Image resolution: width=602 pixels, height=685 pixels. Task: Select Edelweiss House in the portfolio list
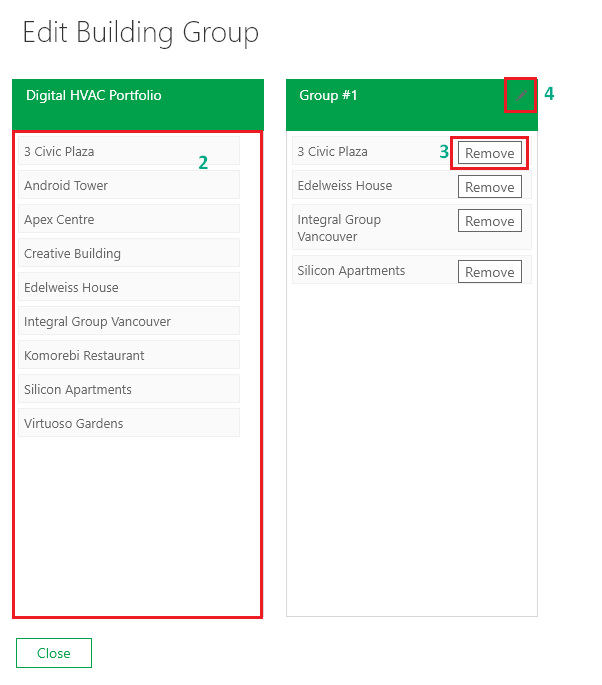[129, 287]
